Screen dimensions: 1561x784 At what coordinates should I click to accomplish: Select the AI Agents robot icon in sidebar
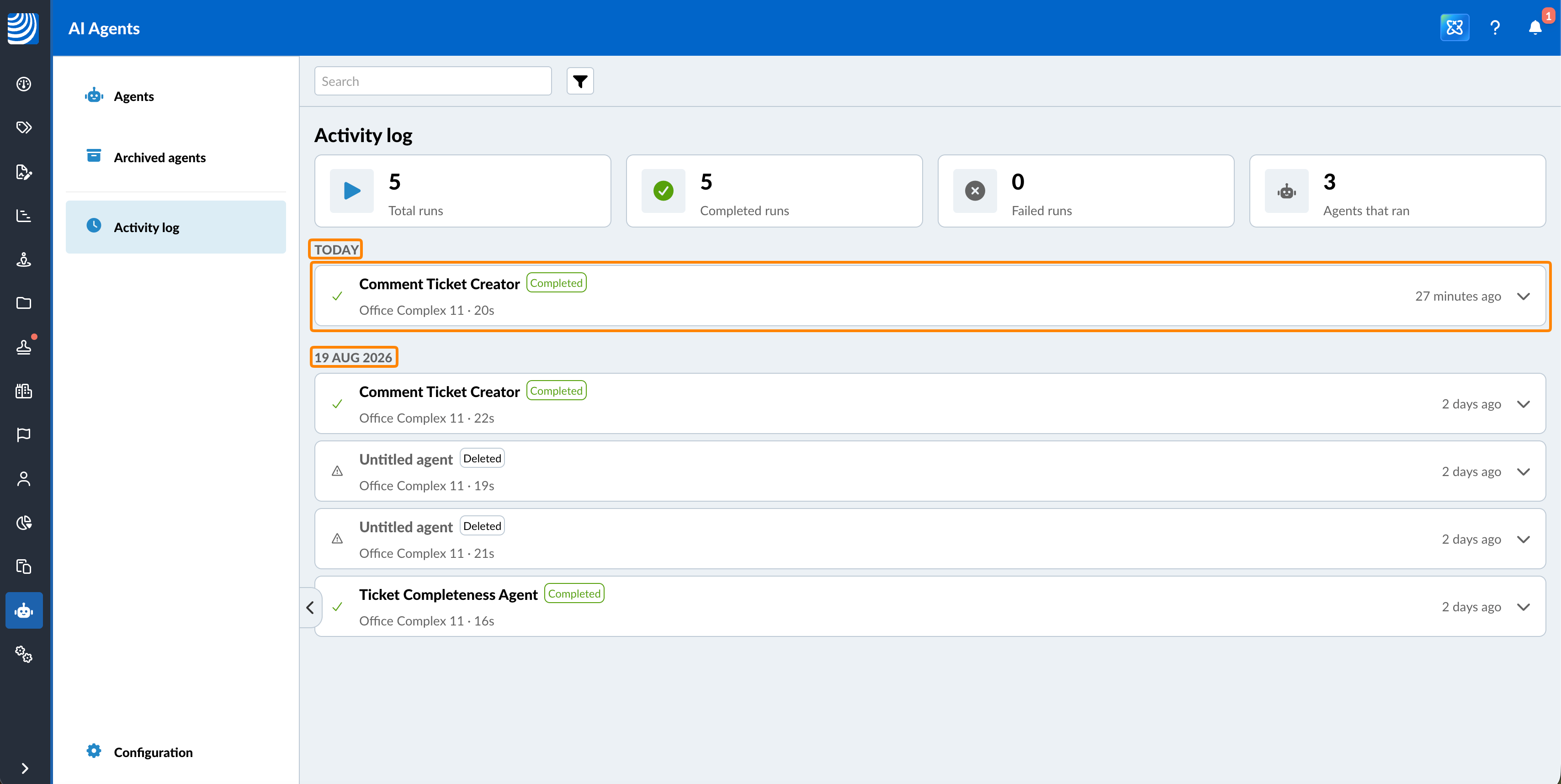coord(24,610)
